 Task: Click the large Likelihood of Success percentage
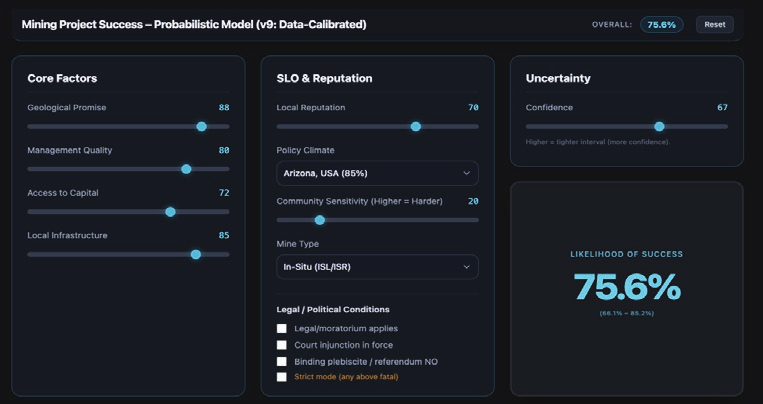tap(627, 287)
